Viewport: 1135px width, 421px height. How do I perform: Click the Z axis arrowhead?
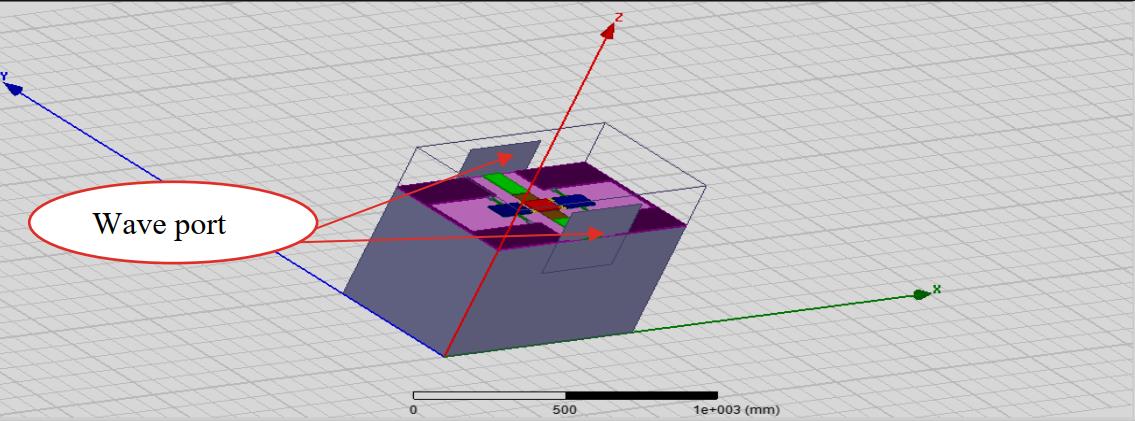point(609,30)
